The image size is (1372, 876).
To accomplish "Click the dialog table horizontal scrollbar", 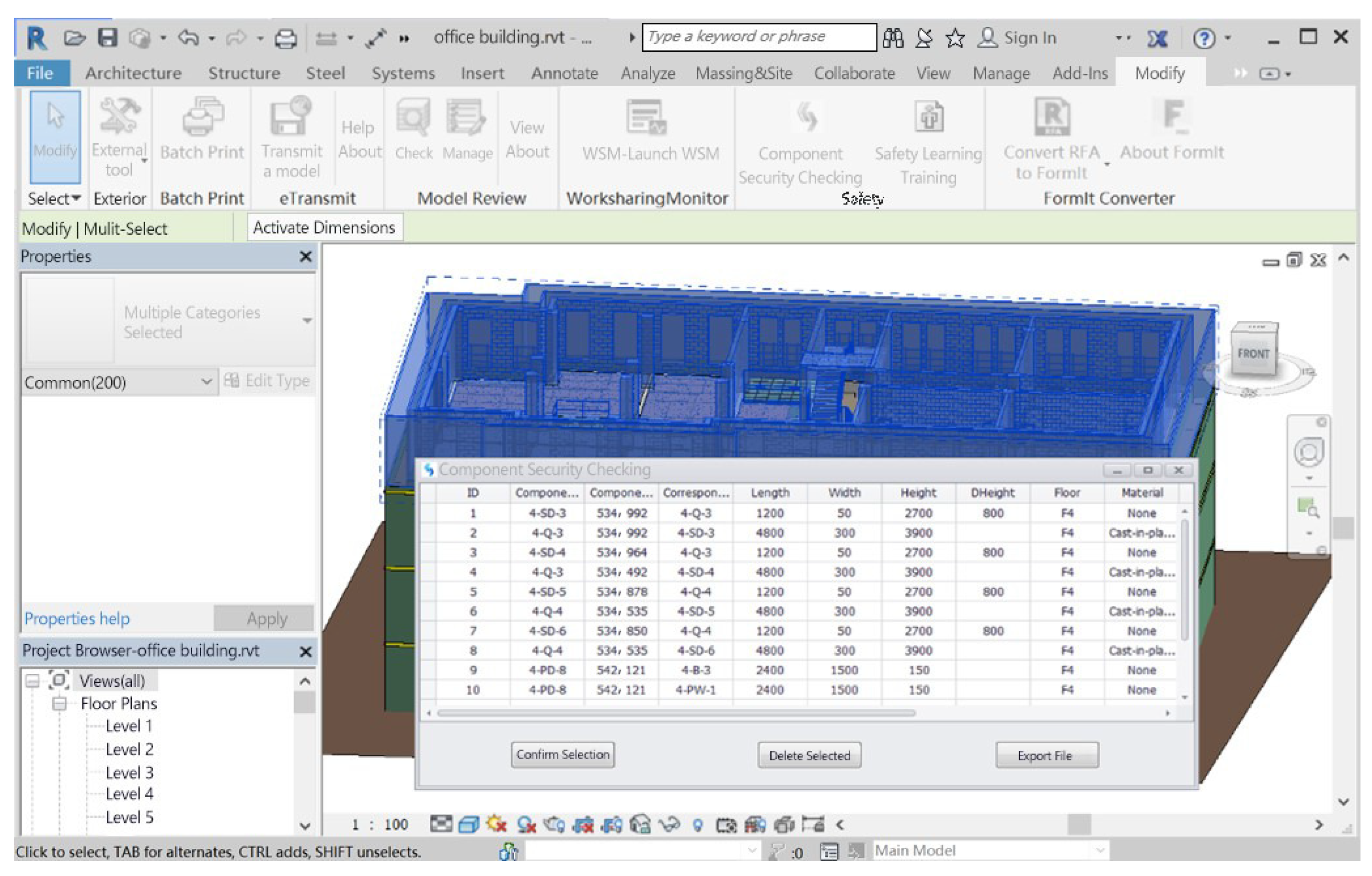I will click(x=676, y=714).
